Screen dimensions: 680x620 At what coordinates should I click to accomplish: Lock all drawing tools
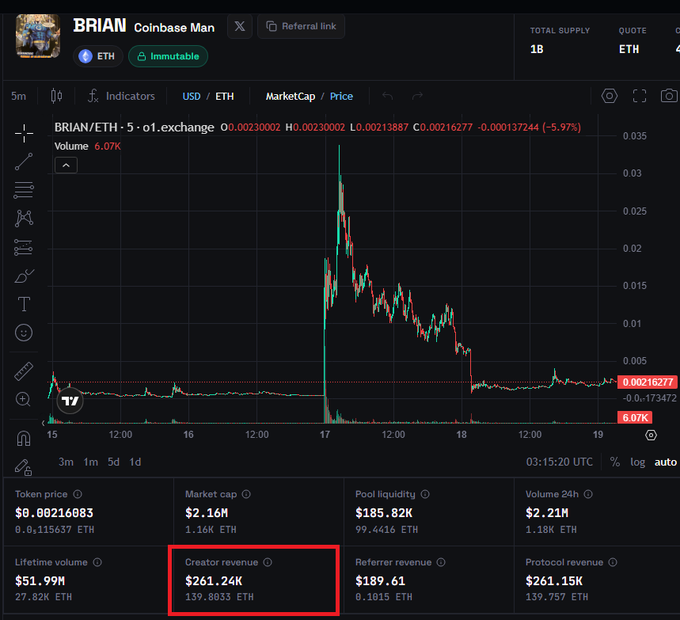(x=24, y=467)
